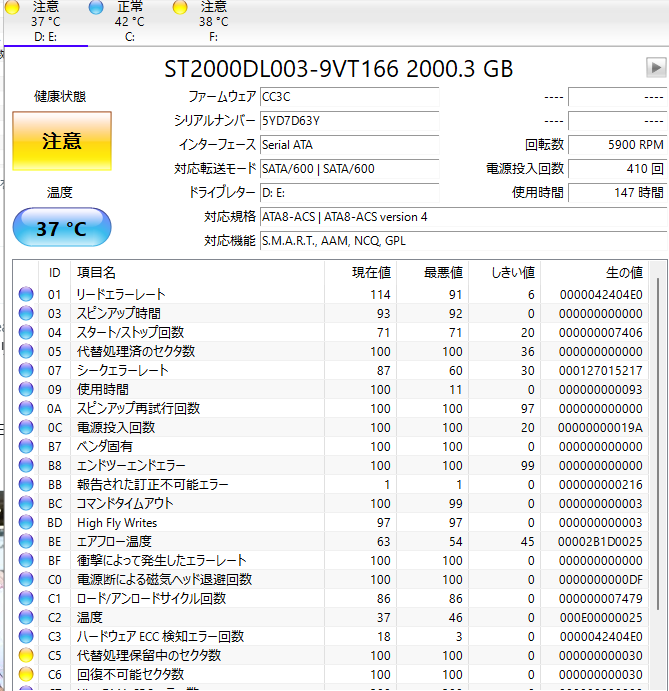Screen dimensions: 669x691
Task: Select the リードエラーレート attribute name
Action: (x=121, y=294)
